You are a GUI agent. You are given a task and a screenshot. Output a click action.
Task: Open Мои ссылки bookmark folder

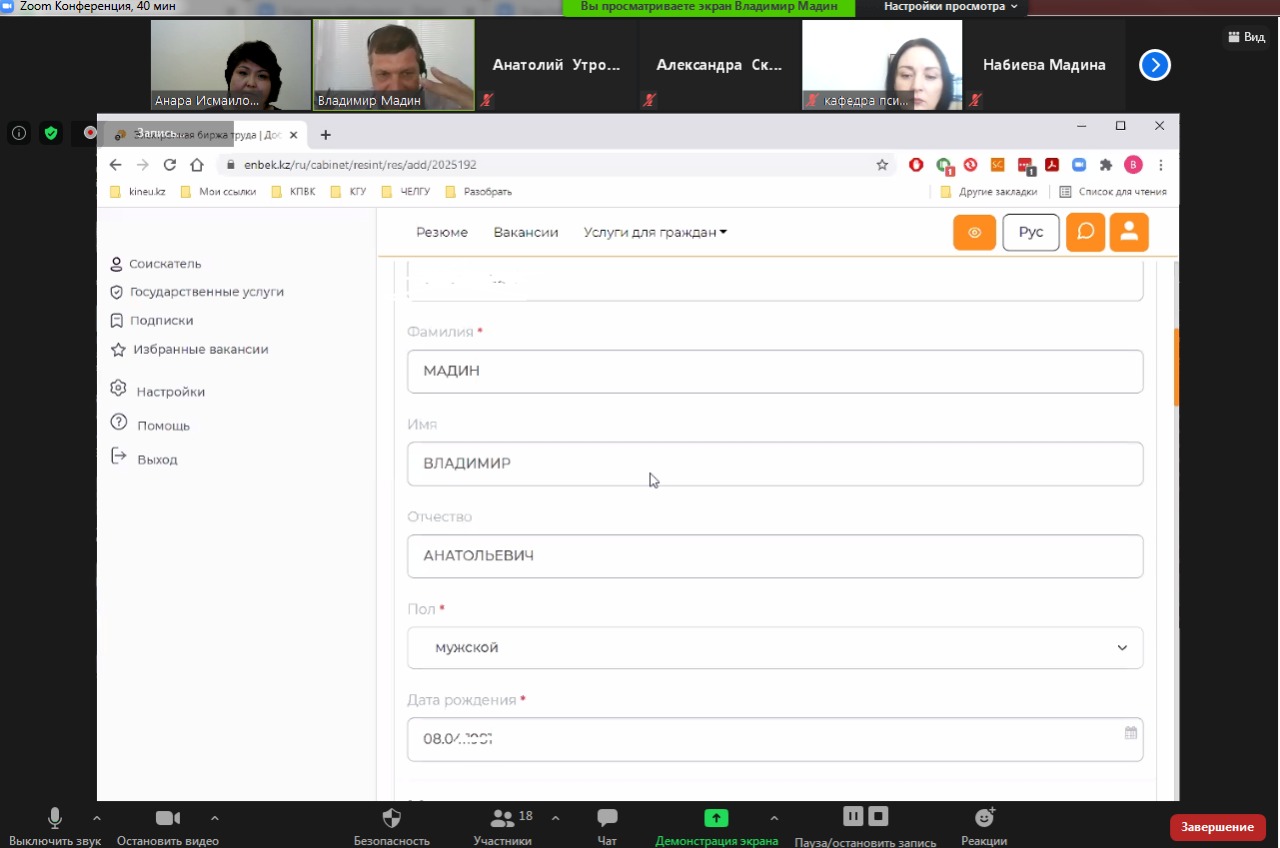(x=219, y=191)
